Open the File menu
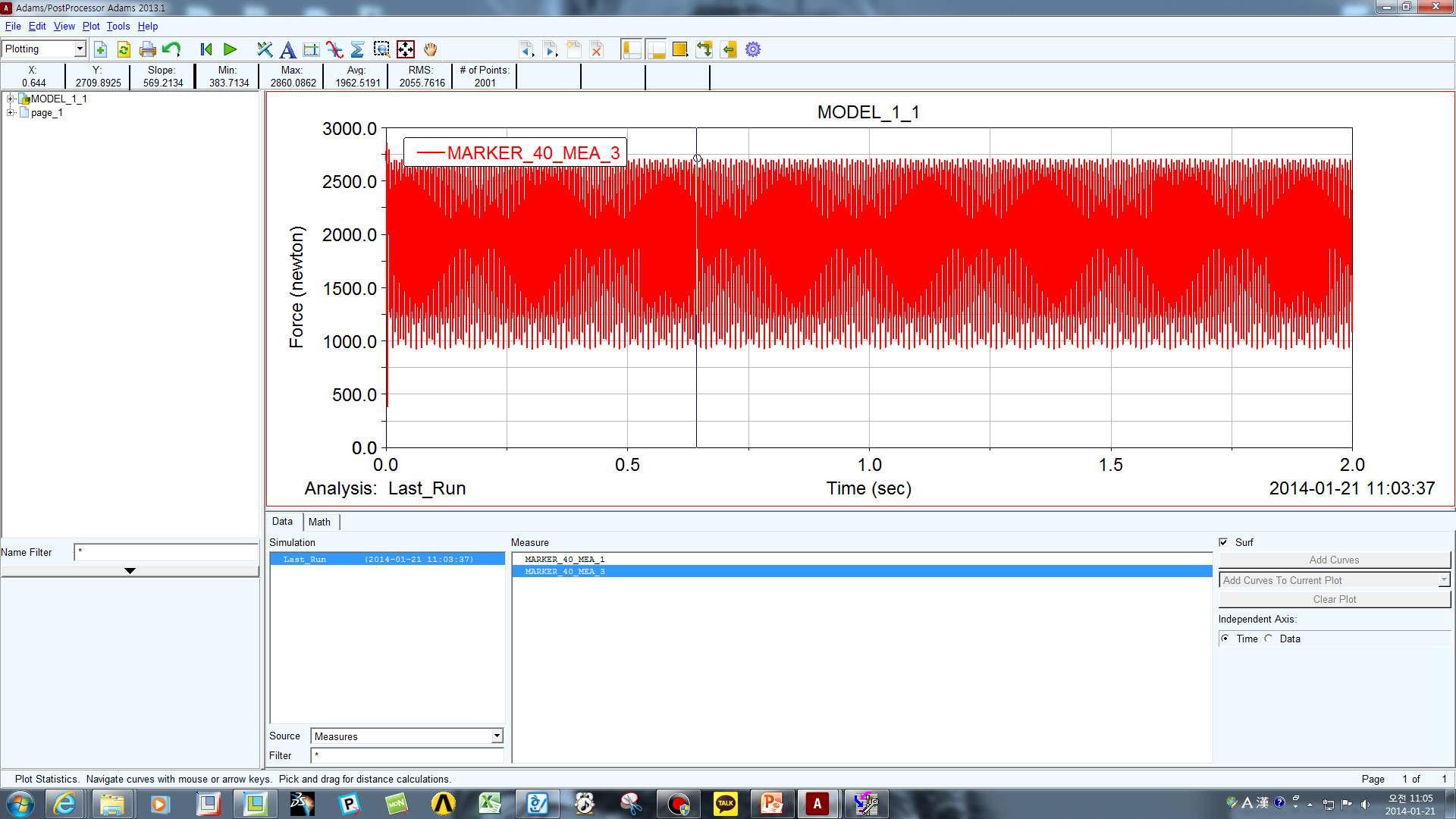Viewport: 1456px width, 819px height. pos(13,26)
